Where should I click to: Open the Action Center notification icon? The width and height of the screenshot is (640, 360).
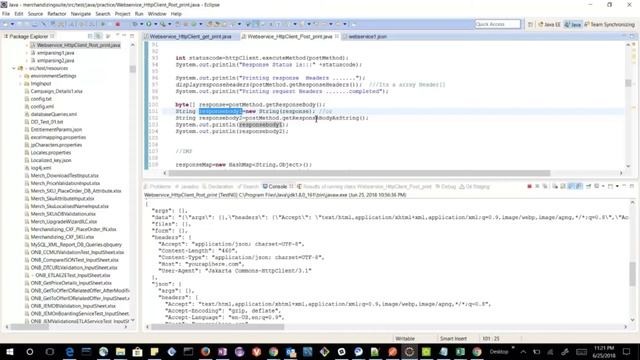[627, 351]
